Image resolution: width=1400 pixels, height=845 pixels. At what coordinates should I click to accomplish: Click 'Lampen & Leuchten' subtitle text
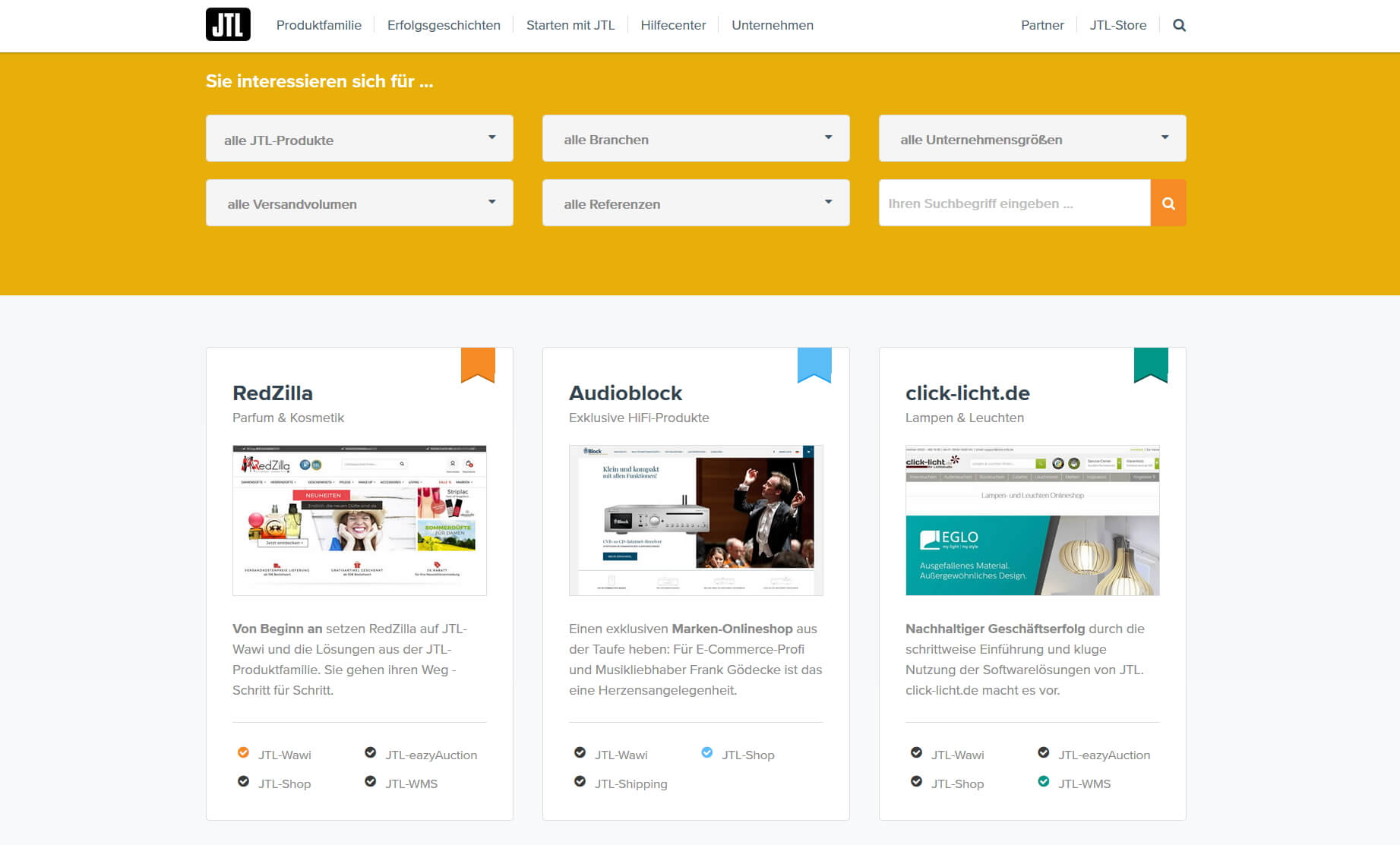964,418
